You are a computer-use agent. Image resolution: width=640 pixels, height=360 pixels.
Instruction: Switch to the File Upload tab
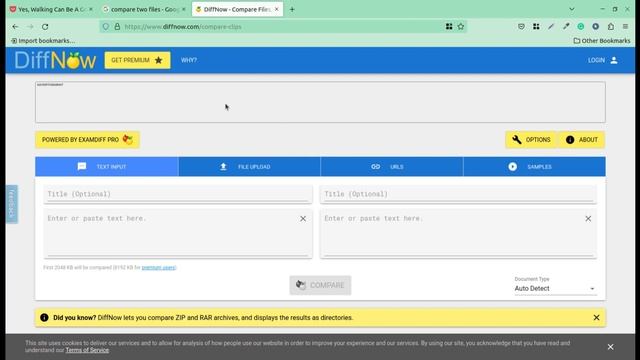[249, 167]
